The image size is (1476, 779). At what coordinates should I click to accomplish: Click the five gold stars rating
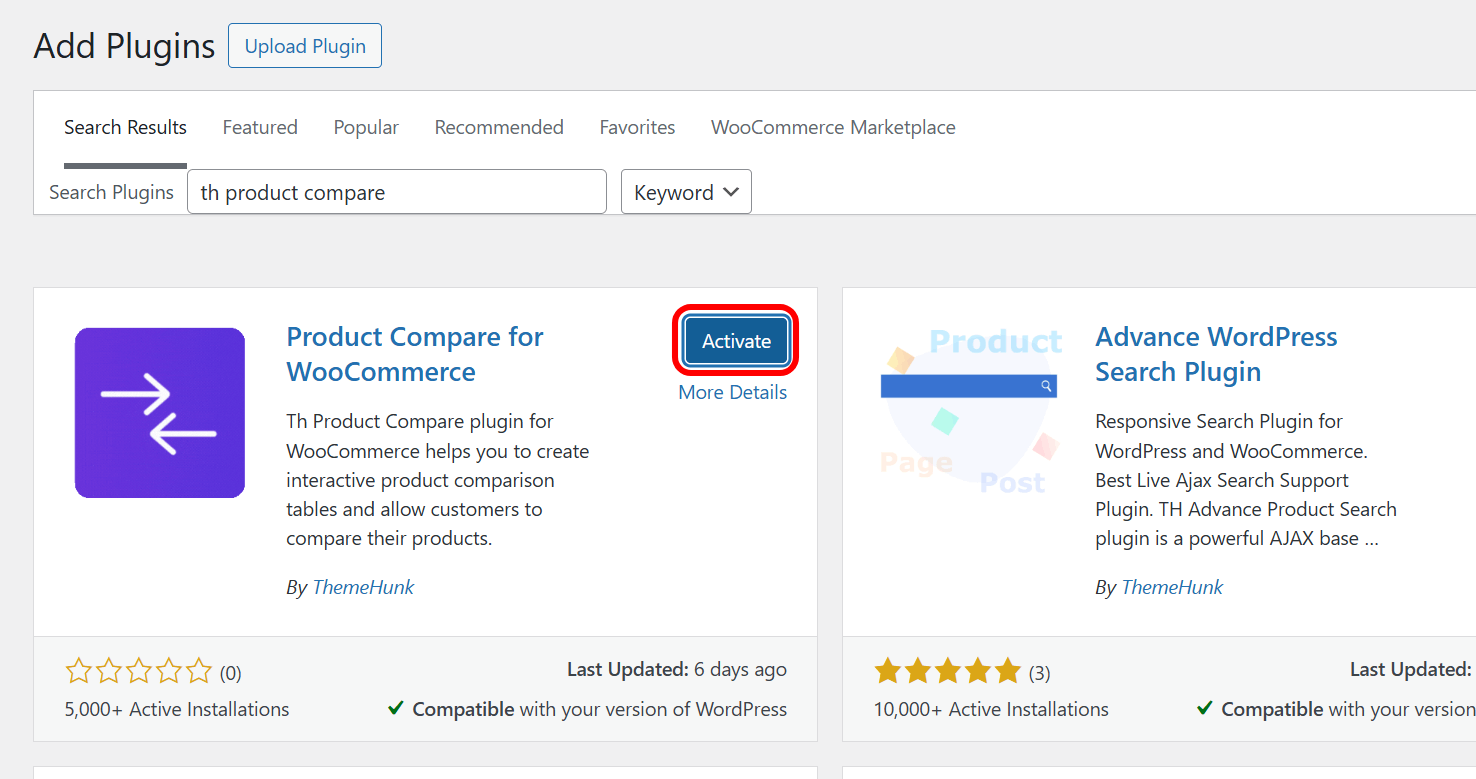click(947, 671)
